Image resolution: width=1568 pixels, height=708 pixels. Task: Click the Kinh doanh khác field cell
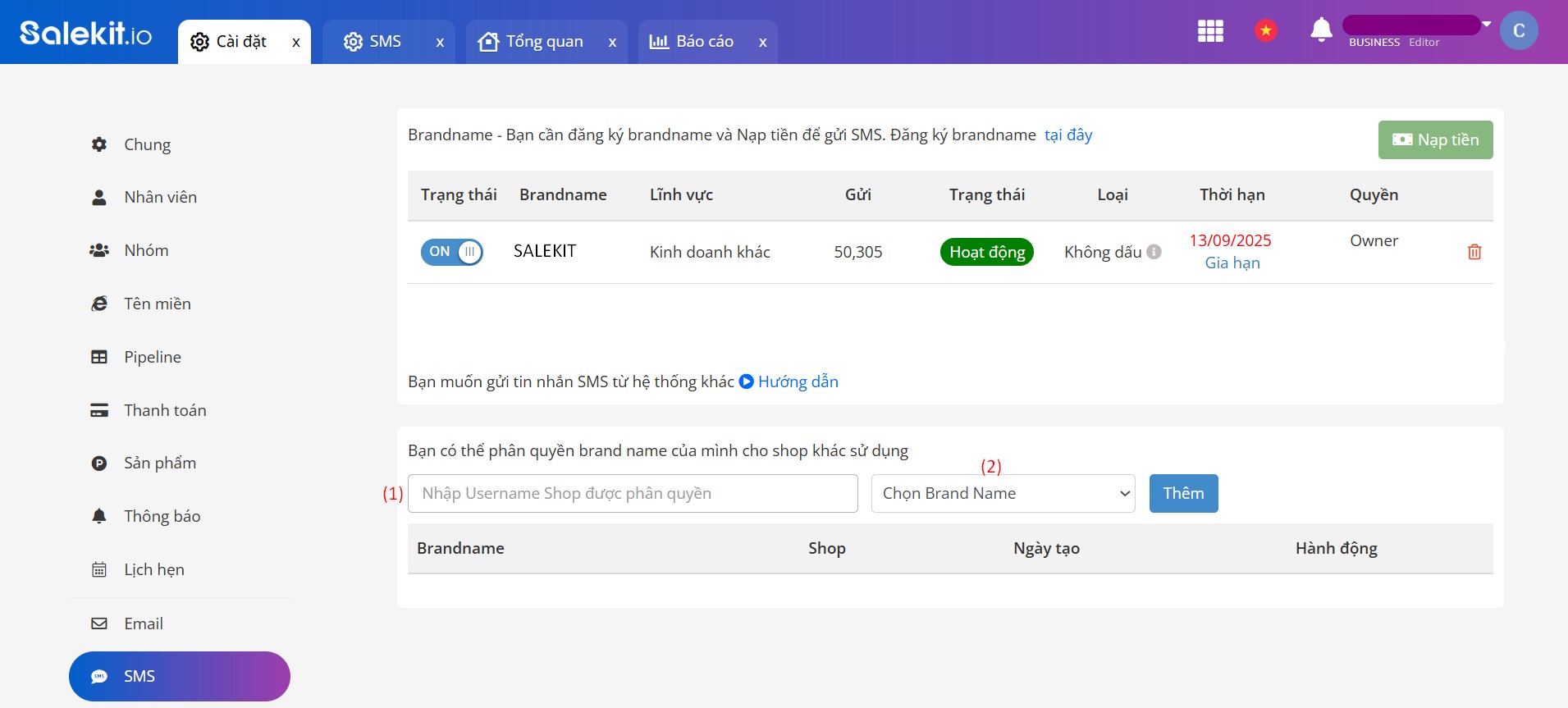coord(710,252)
